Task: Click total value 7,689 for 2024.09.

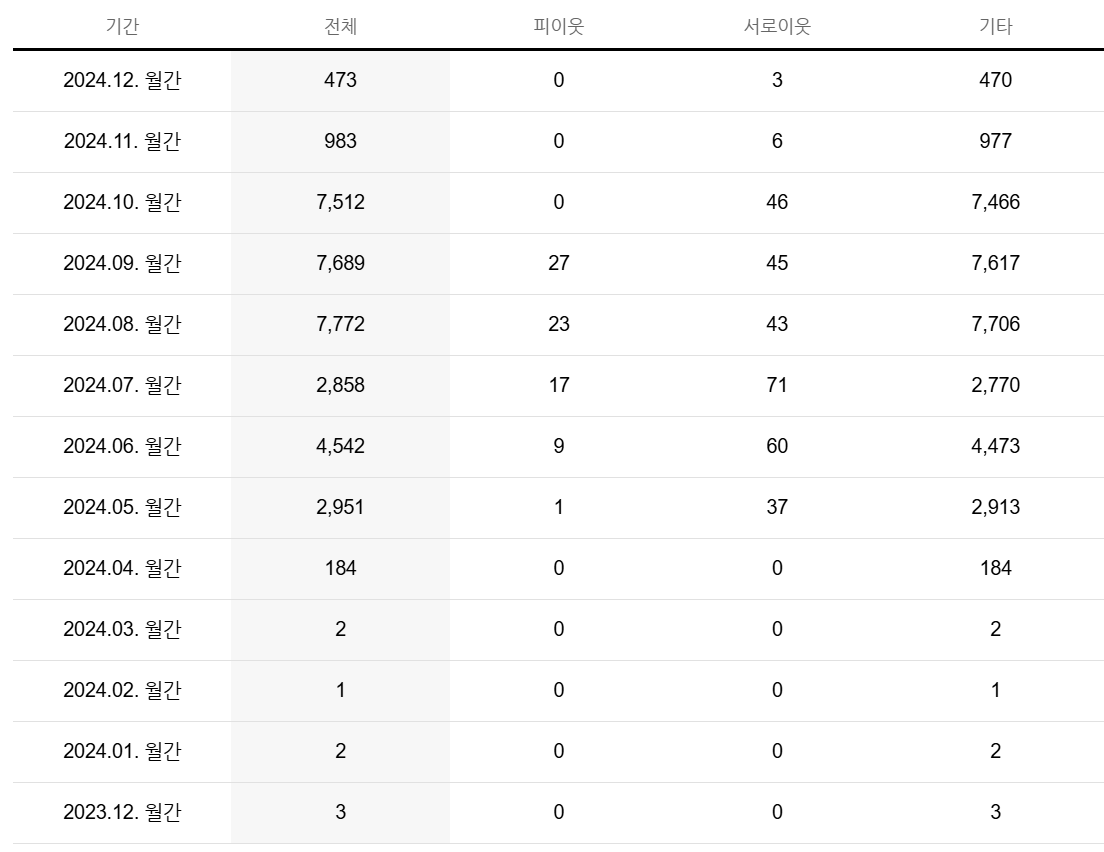Action: click(x=340, y=263)
